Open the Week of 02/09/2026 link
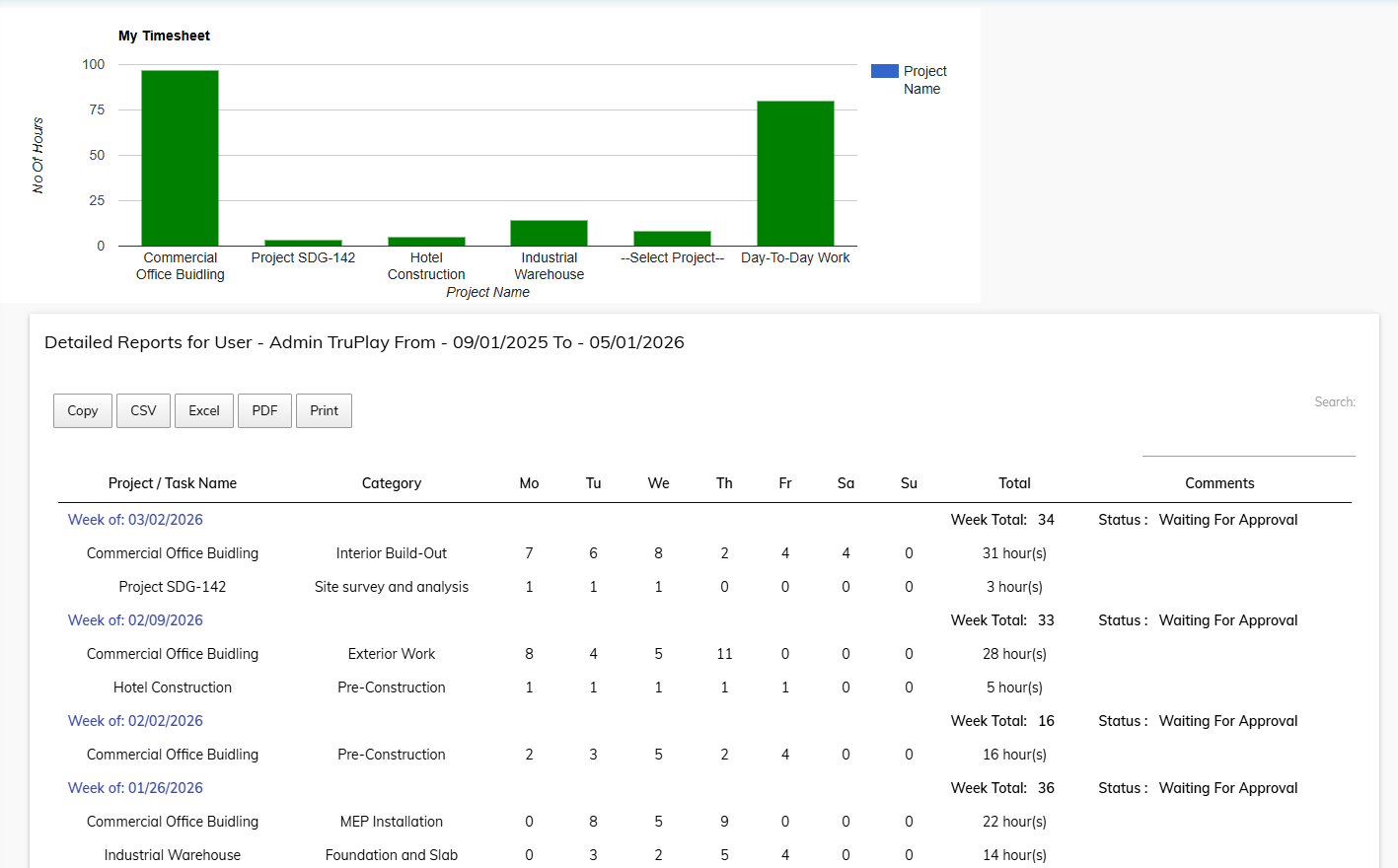 134,619
